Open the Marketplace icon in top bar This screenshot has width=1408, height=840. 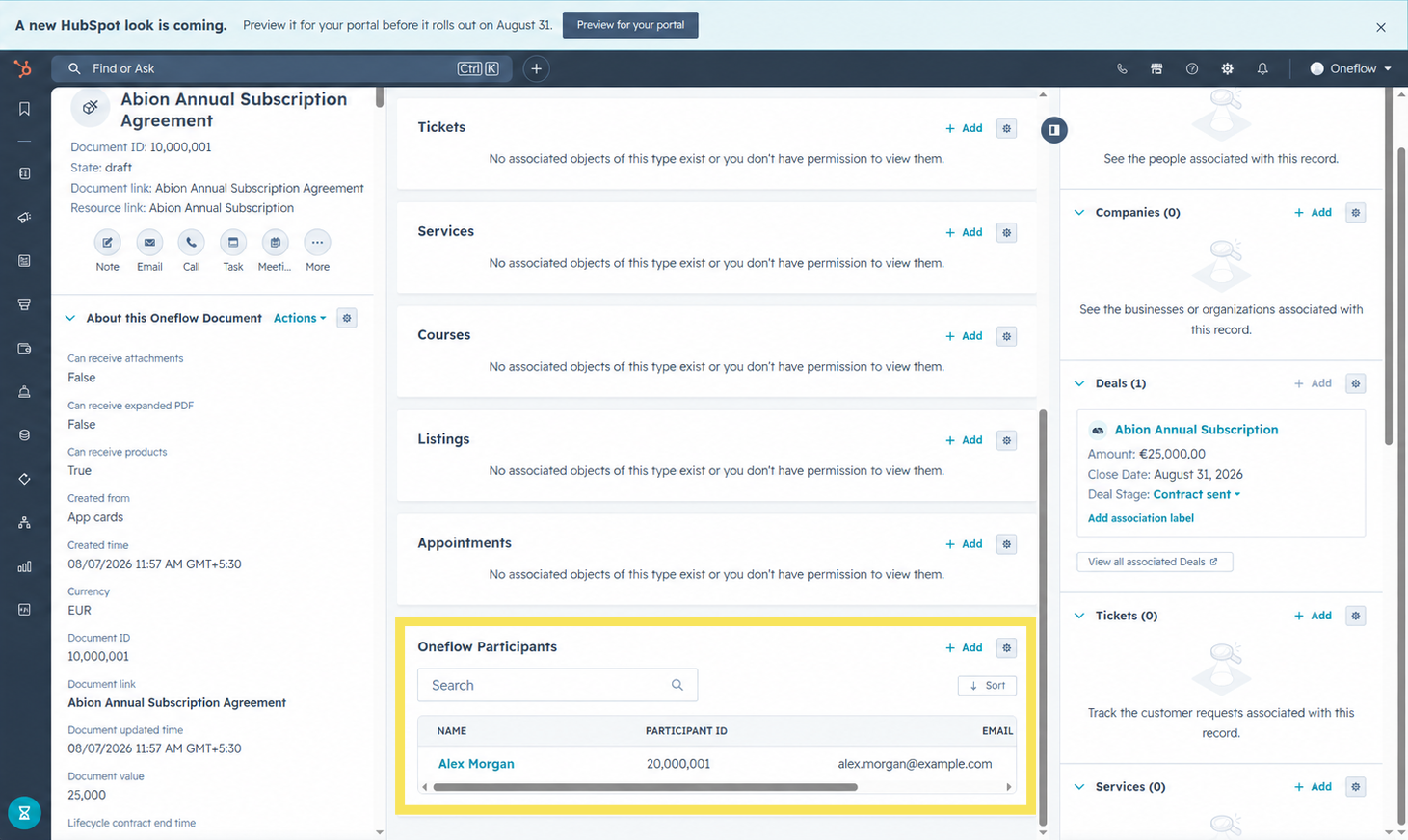tap(1156, 68)
